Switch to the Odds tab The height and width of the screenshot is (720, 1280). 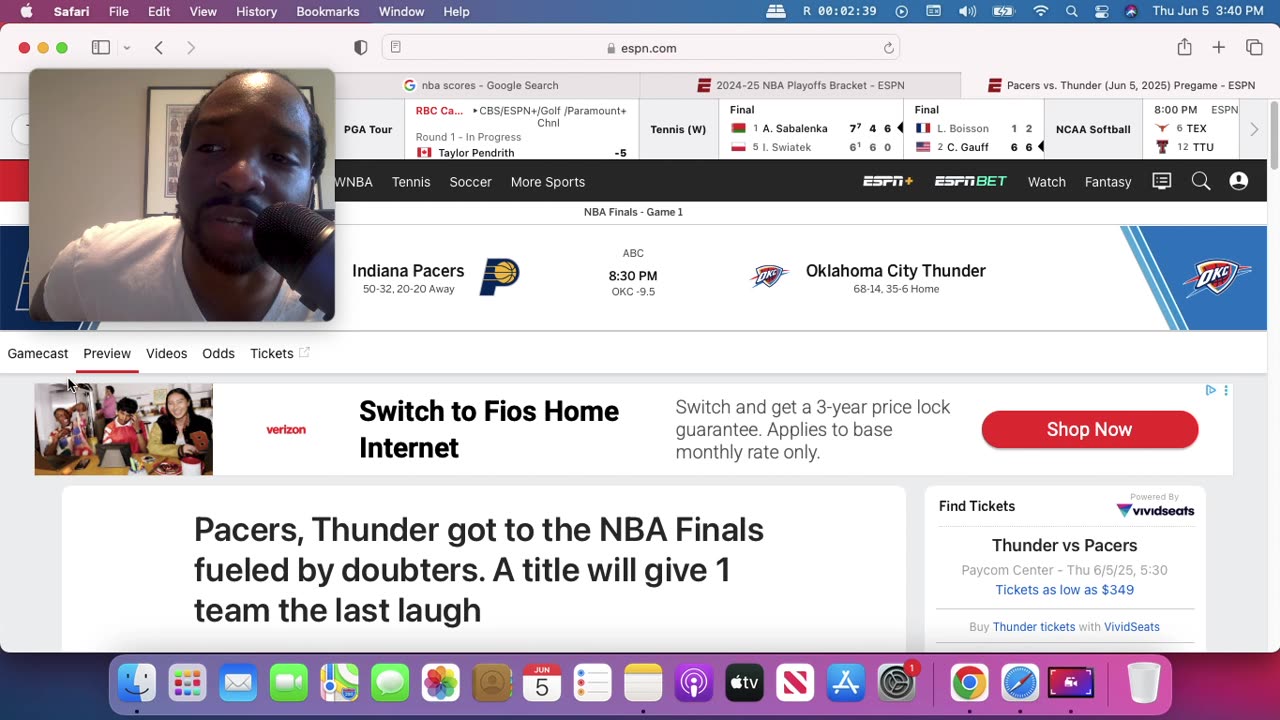coord(218,353)
